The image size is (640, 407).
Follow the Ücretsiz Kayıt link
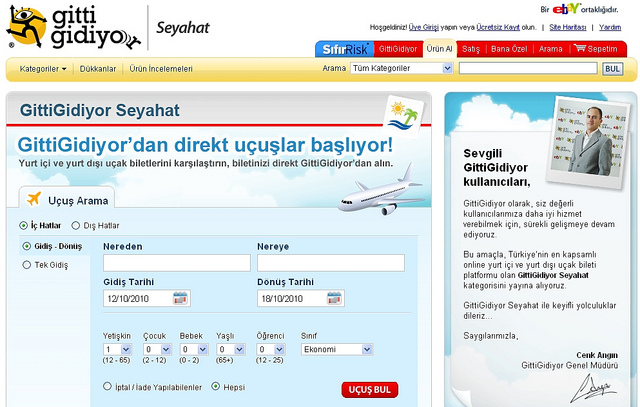coord(498,27)
